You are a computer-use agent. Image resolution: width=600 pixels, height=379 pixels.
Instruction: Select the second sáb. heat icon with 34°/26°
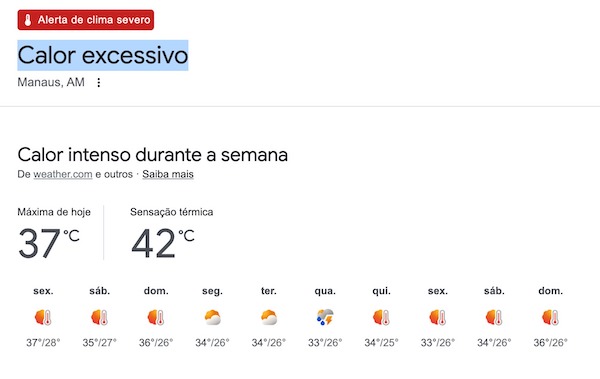click(x=494, y=317)
